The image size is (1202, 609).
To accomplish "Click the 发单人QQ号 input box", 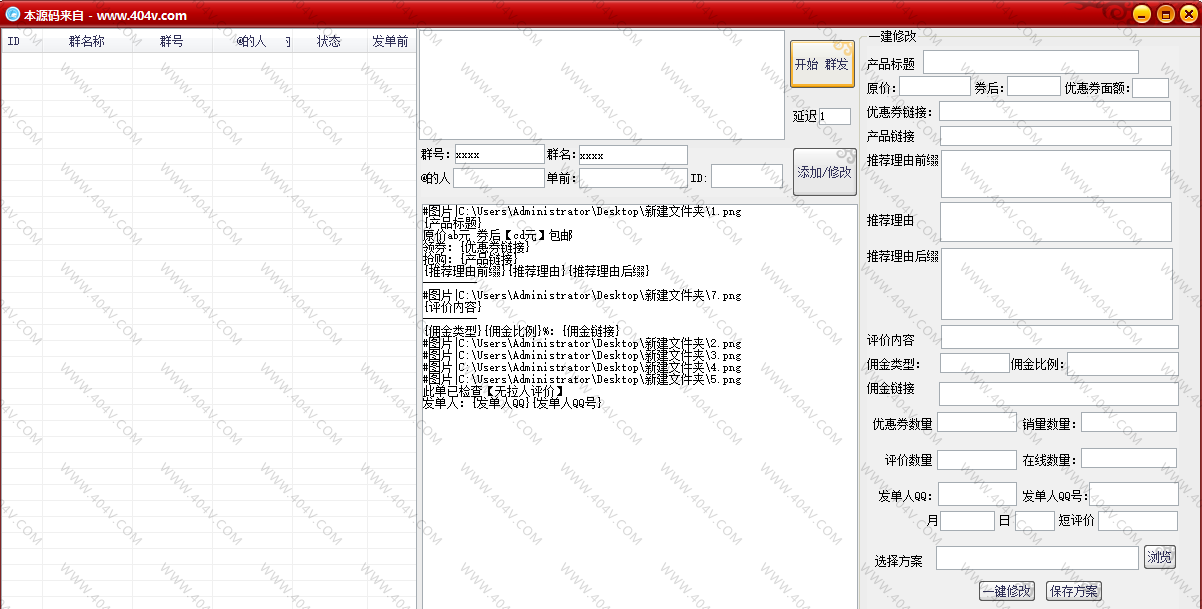I will pos(1133,495).
